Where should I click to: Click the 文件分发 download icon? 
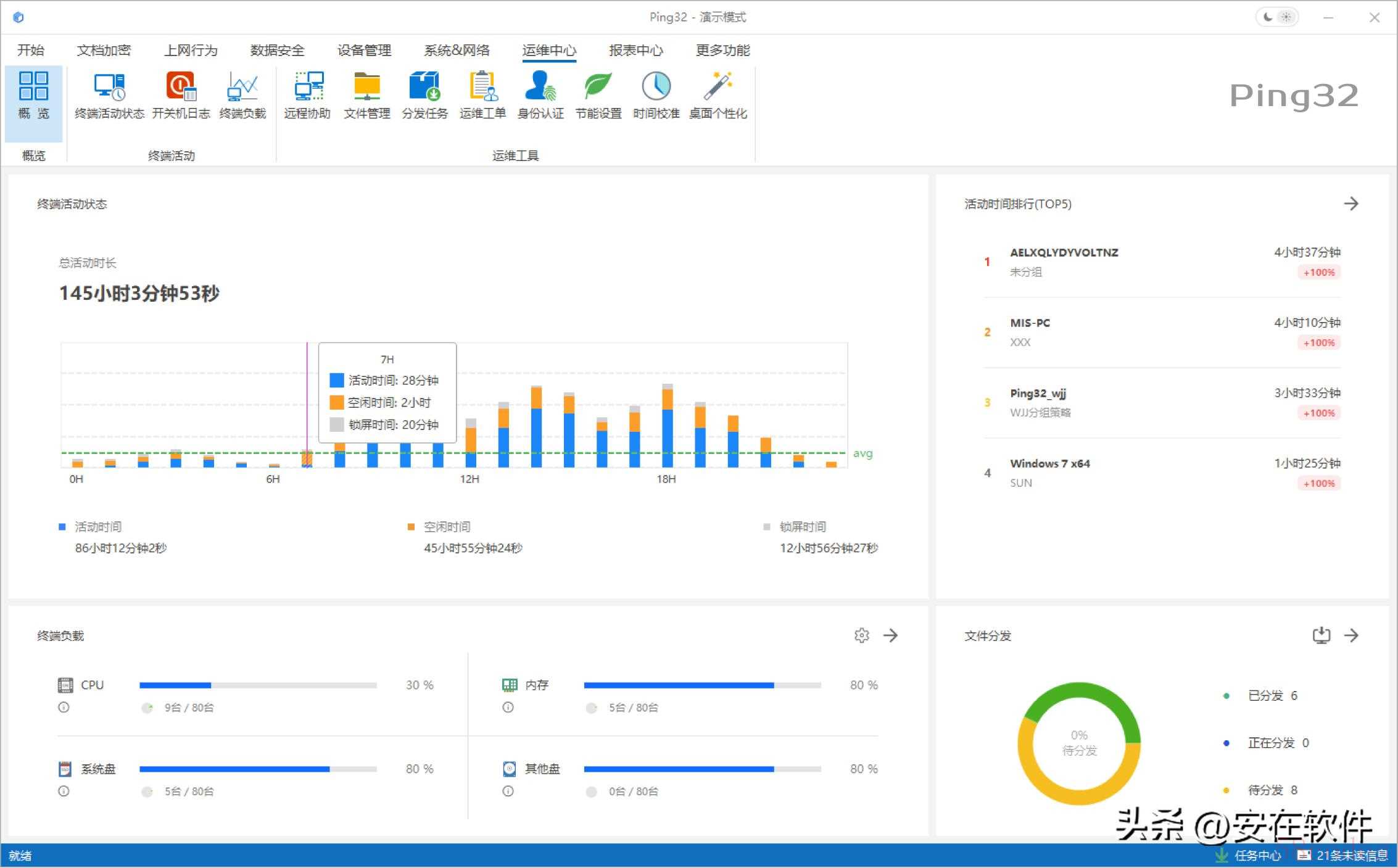1321,635
